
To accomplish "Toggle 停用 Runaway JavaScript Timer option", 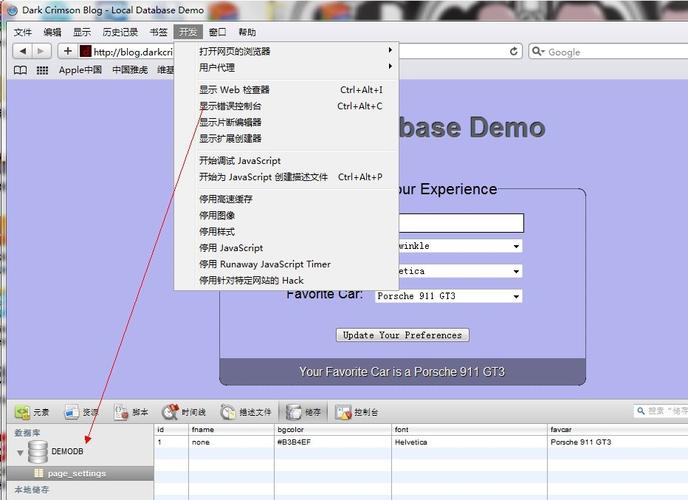I will [x=287, y=264].
